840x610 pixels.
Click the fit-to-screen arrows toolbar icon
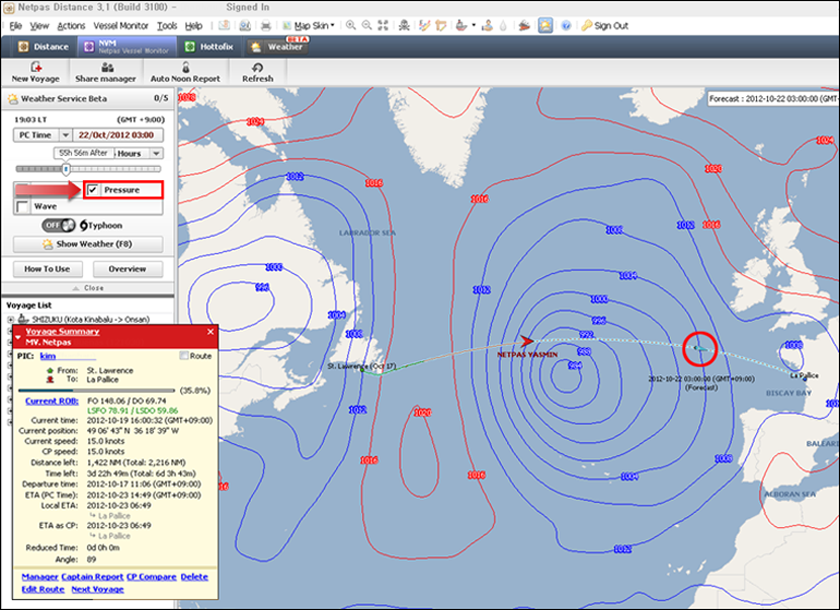(382, 25)
